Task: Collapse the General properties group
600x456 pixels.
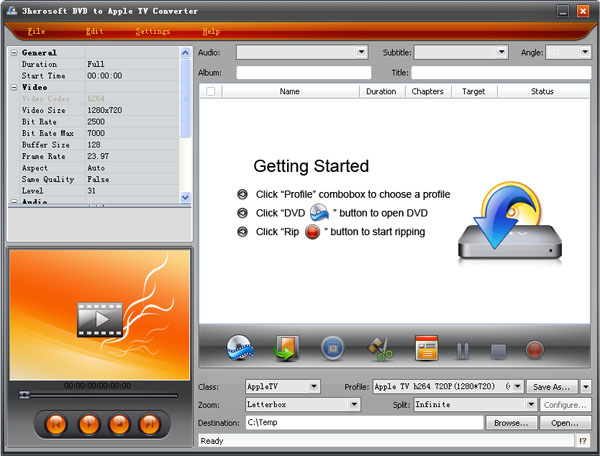Action: [x=13, y=52]
